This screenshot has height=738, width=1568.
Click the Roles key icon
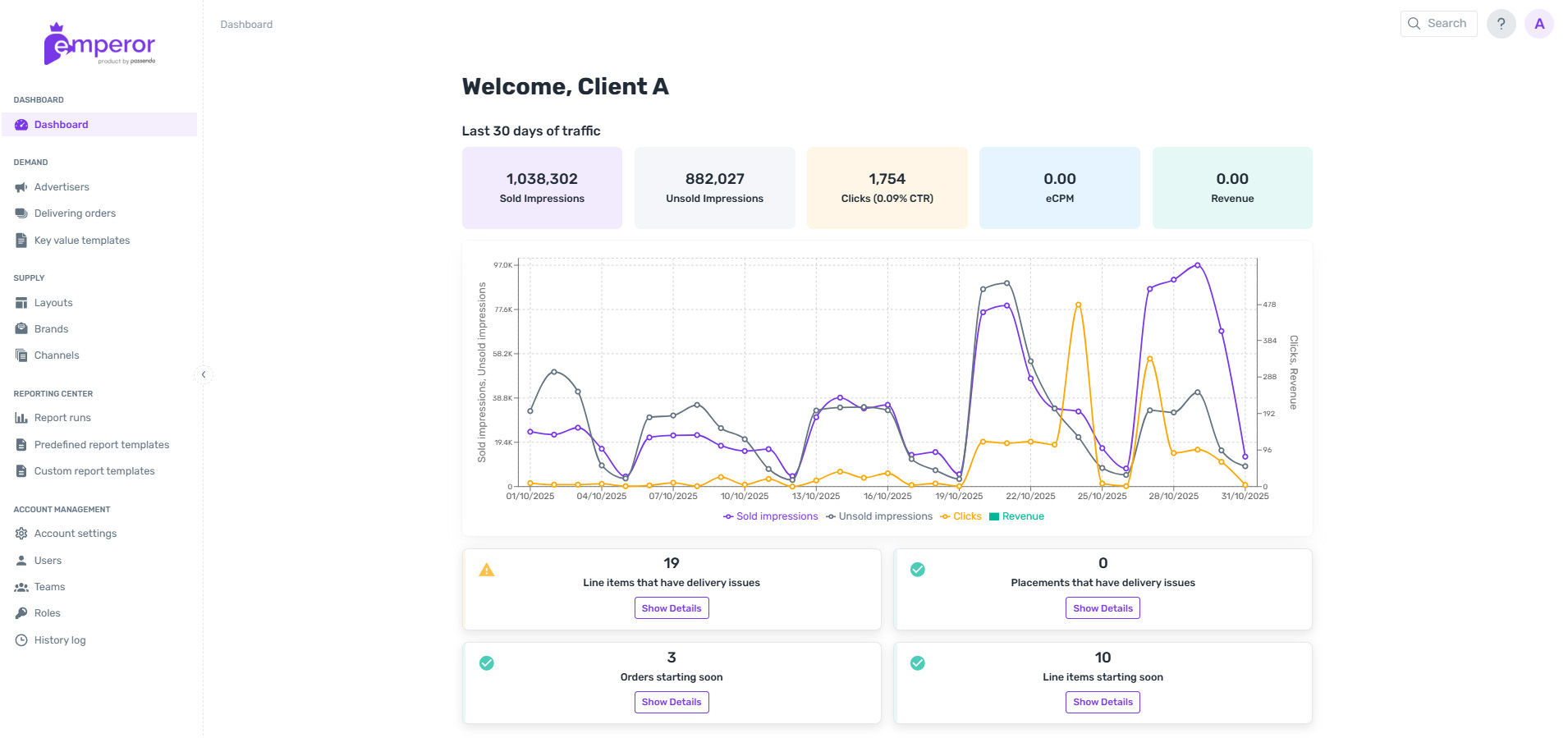(x=21, y=613)
